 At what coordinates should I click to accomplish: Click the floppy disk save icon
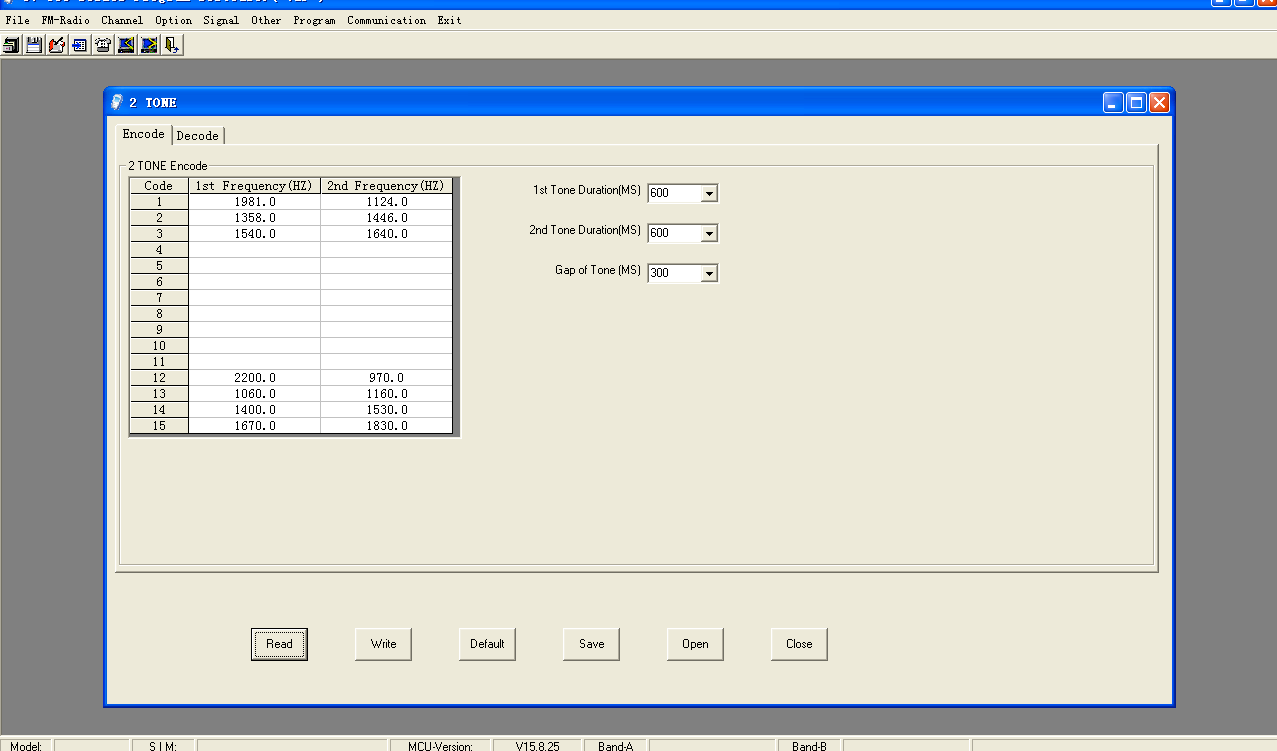click(x=34, y=45)
